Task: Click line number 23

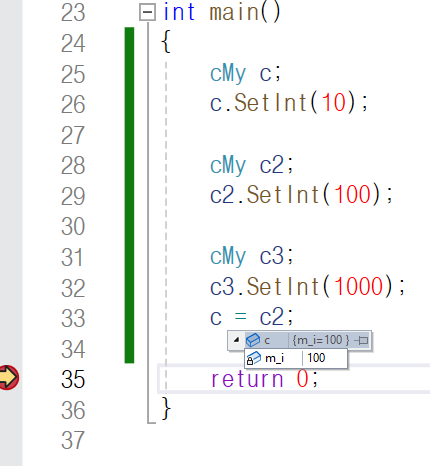Action: pyautogui.click(x=73, y=13)
